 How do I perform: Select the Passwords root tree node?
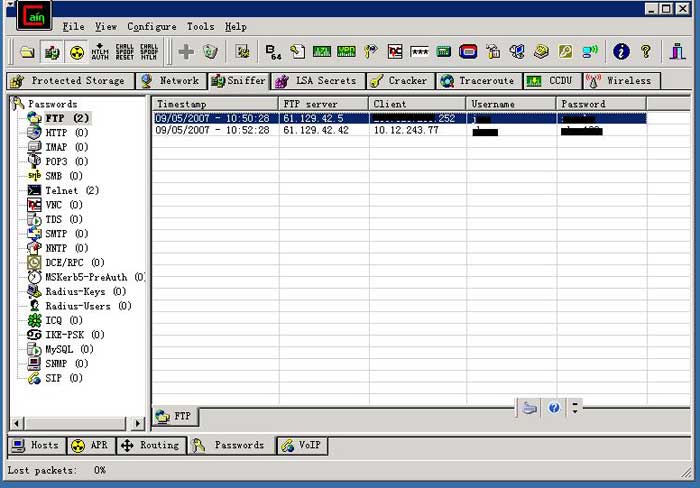52,104
